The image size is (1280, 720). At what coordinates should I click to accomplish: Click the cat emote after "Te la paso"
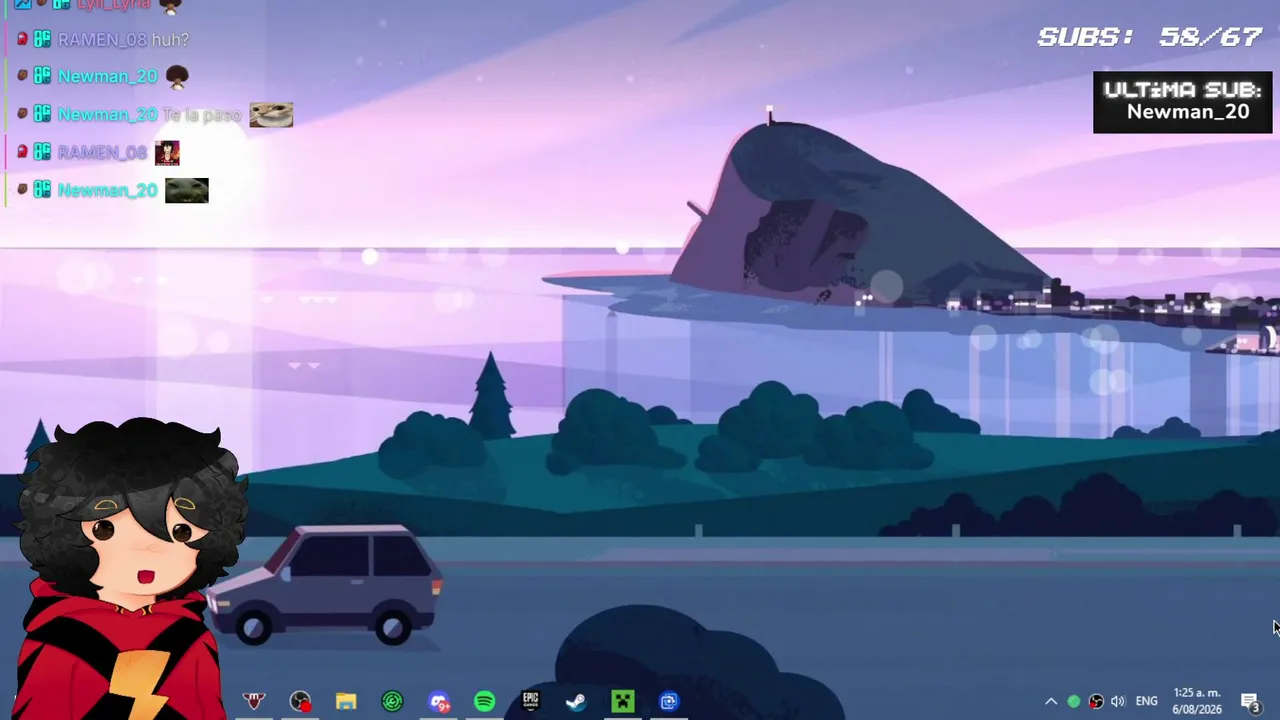coord(271,114)
